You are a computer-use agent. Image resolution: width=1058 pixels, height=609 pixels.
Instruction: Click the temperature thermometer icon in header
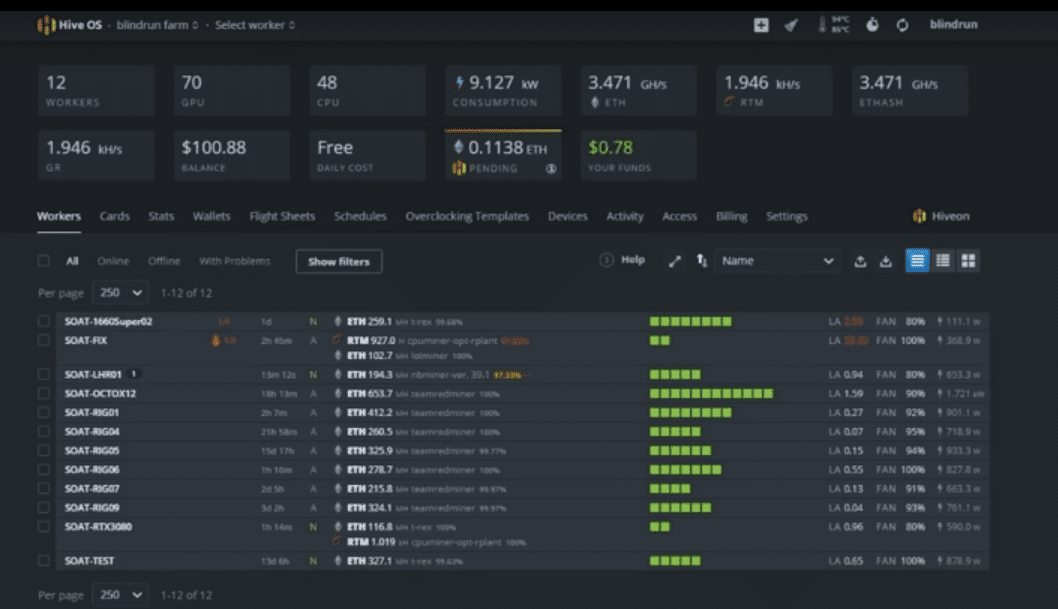[822, 25]
